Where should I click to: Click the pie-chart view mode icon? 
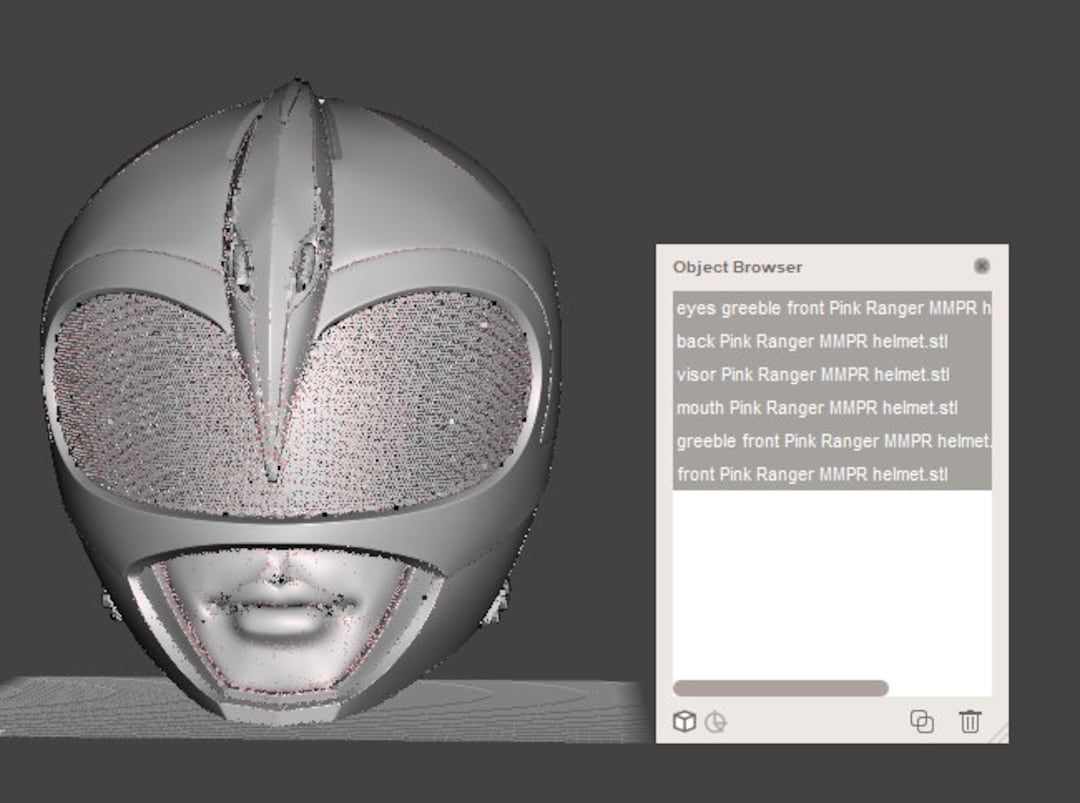coord(714,722)
